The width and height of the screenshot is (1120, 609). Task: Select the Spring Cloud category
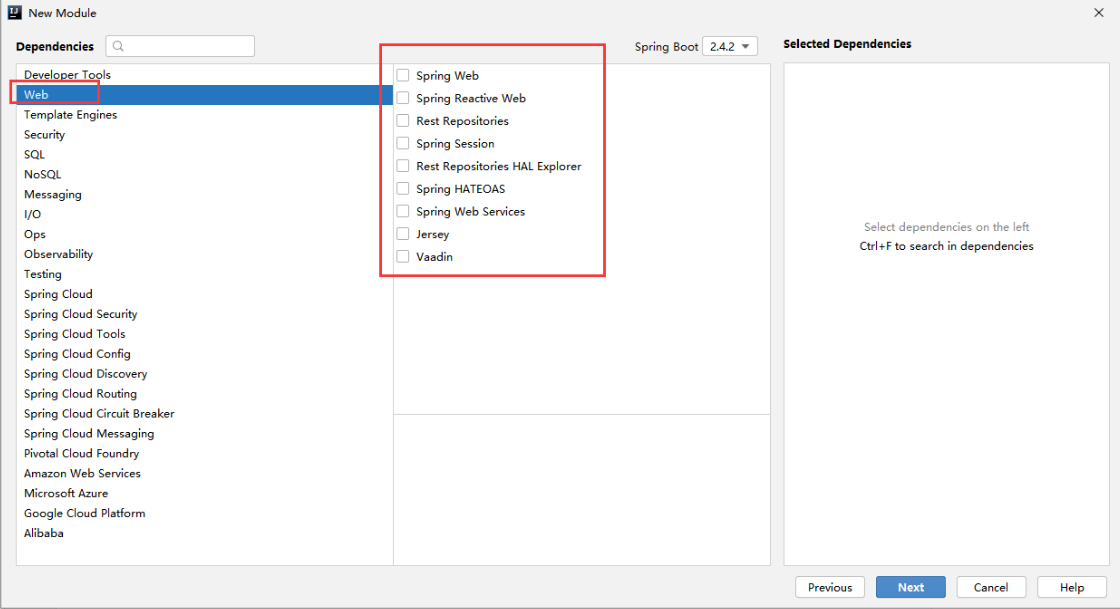204,294
